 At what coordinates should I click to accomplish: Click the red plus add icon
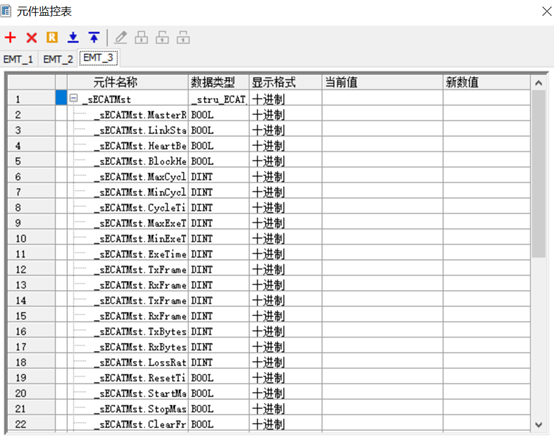coord(10,37)
